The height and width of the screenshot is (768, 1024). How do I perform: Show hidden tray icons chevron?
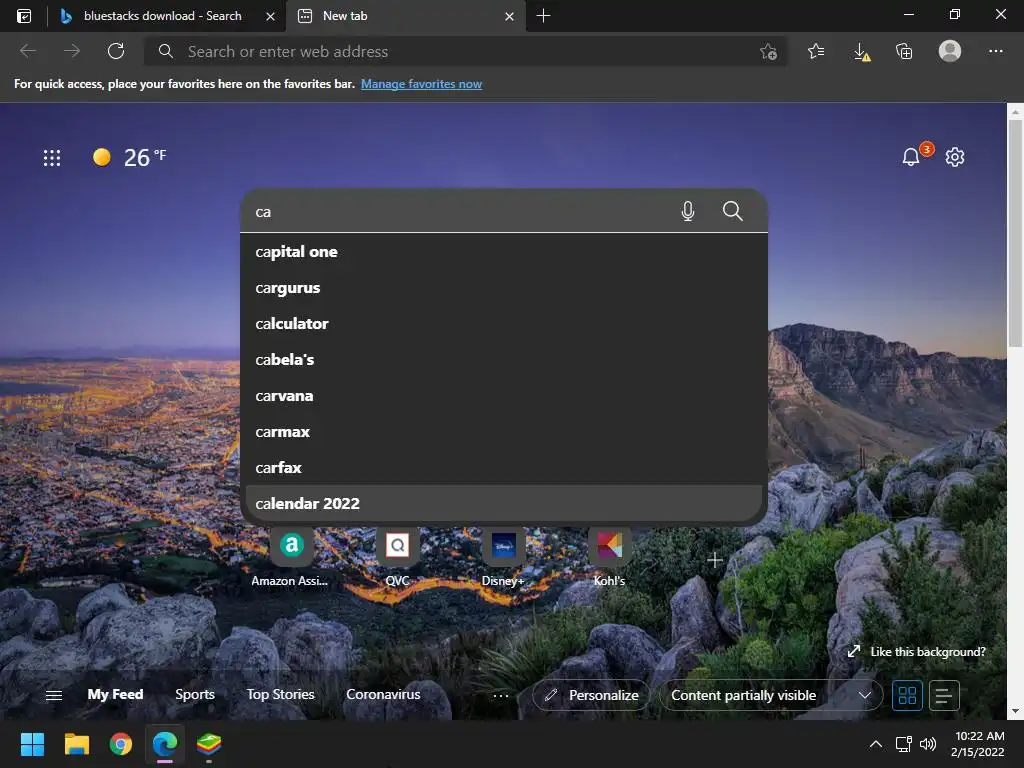pyautogui.click(x=876, y=744)
